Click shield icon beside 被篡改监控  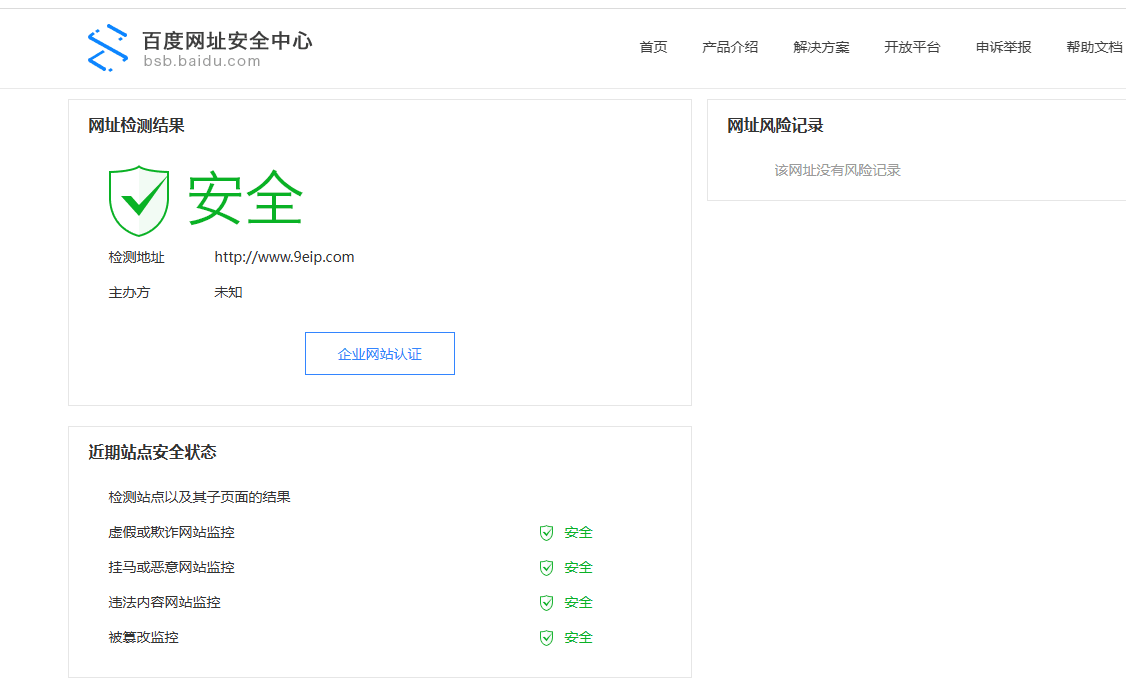pos(546,638)
